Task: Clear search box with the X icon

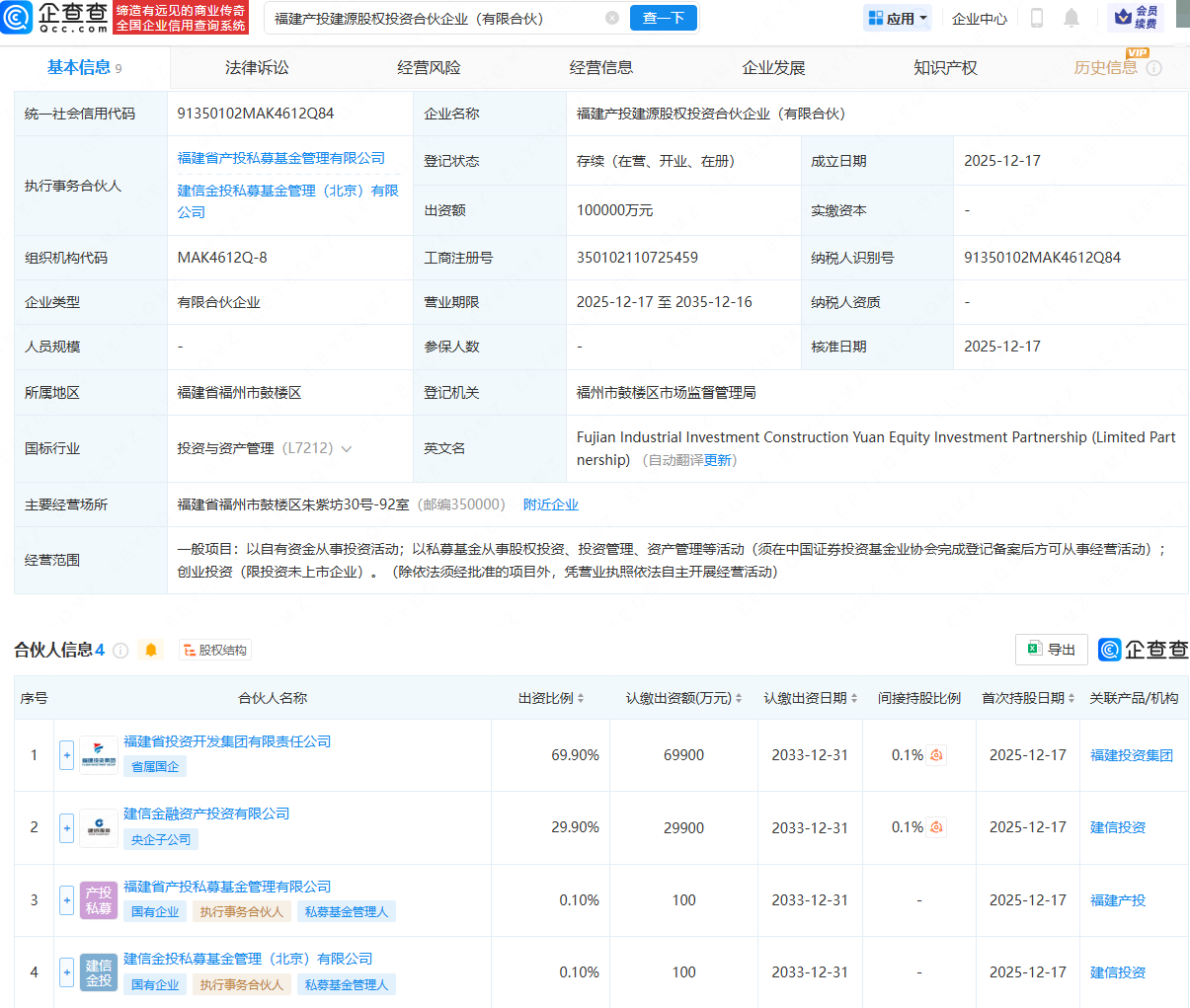Action: [x=612, y=18]
